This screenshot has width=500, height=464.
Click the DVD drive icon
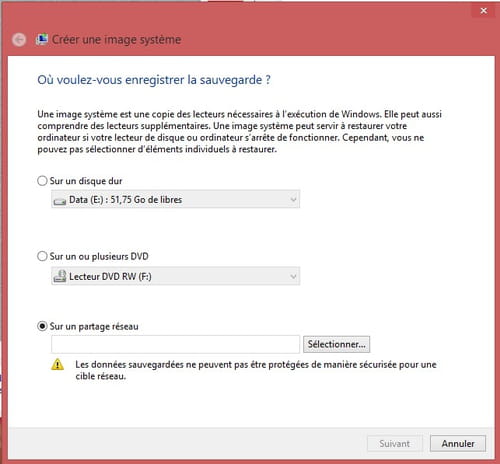(x=60, y=276)
